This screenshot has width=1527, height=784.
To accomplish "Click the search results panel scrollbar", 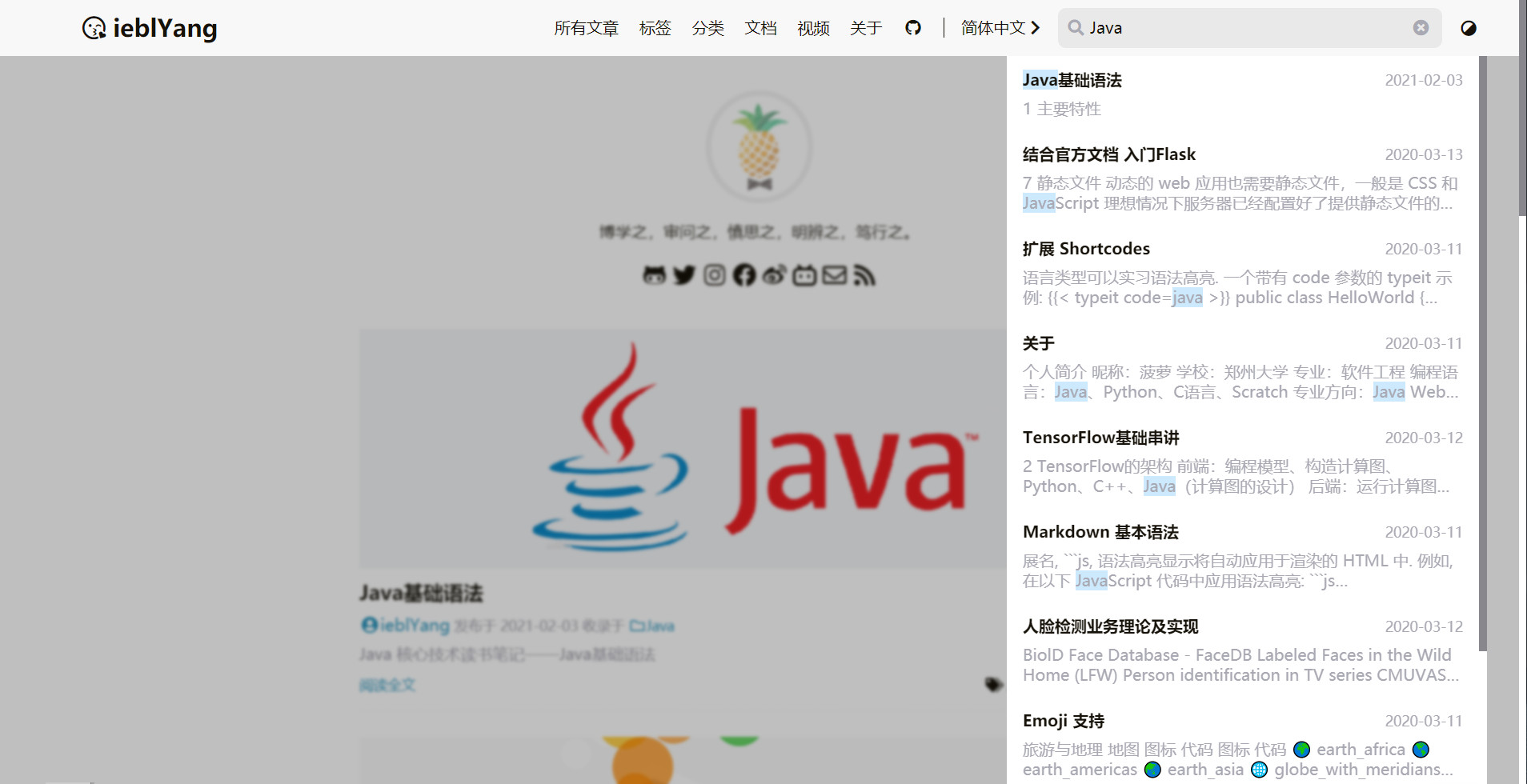I will point(1482,352).
